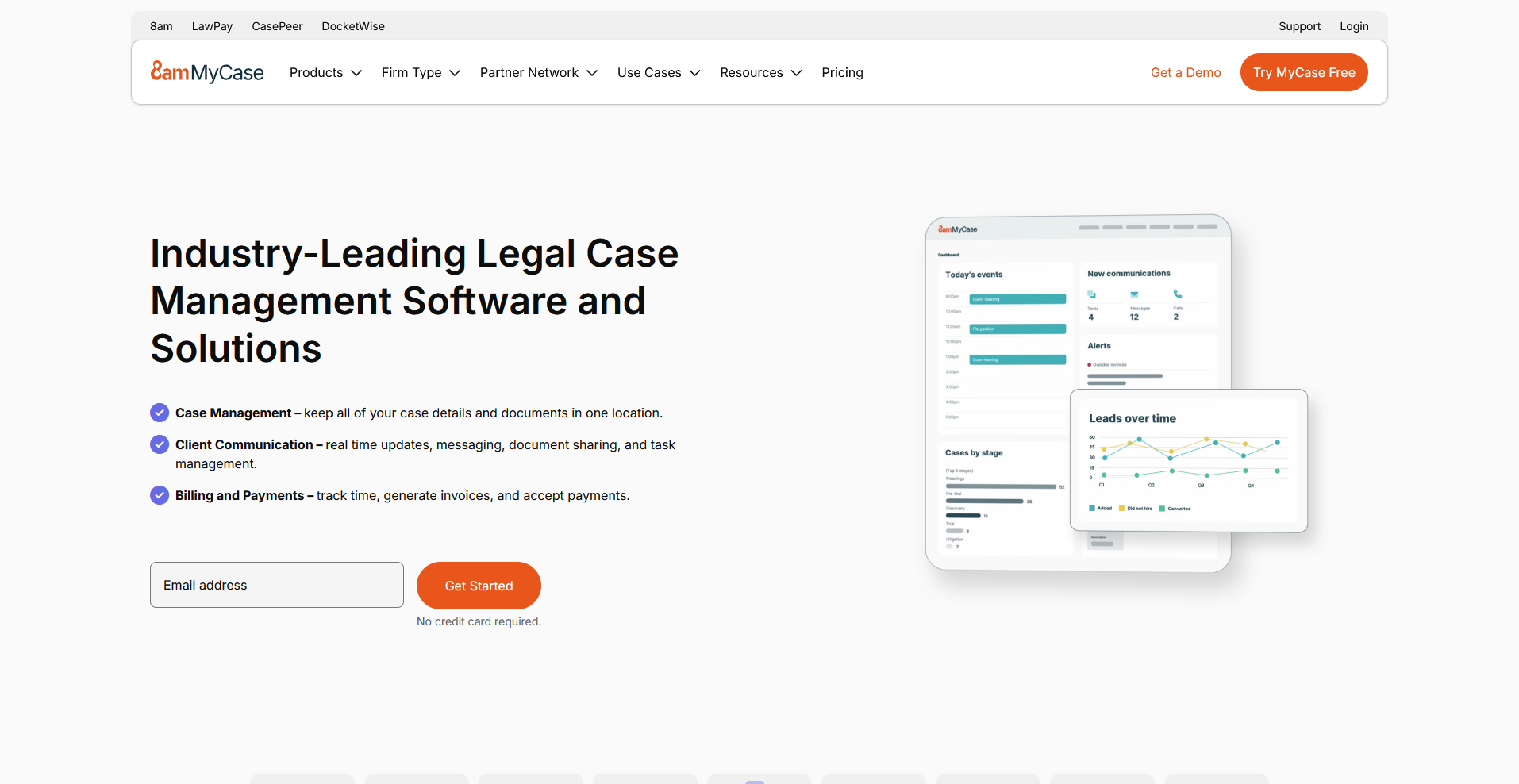
Task: Click the Try MyCase Free button
Action: pos(1304,72)
